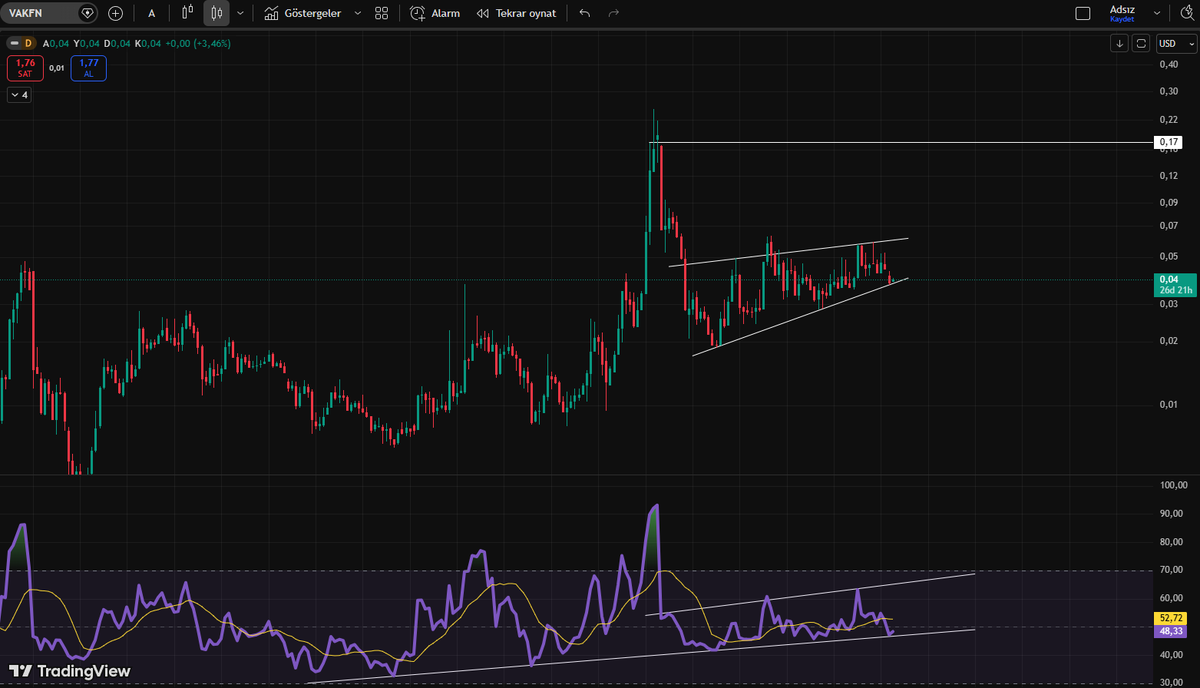This screenshot has width=1200, height=688.
Task: Open the USD currency dropdown
Action: [x=1176, y=43]
